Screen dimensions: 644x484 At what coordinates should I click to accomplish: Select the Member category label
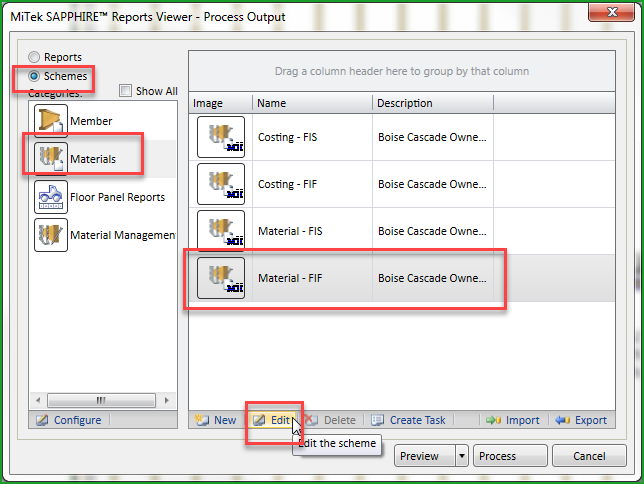(91, 121)
